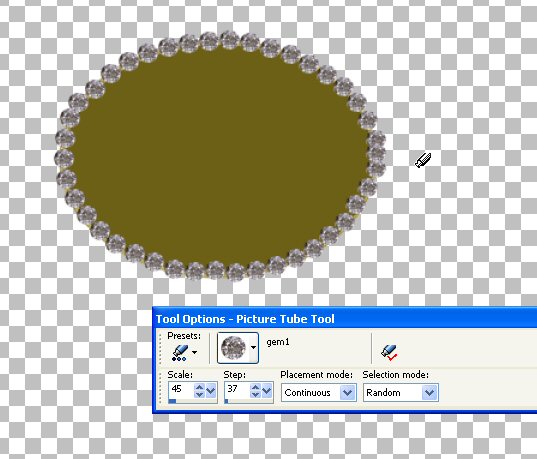Increase Scale with the up spinner arrow

click(199, 387)
